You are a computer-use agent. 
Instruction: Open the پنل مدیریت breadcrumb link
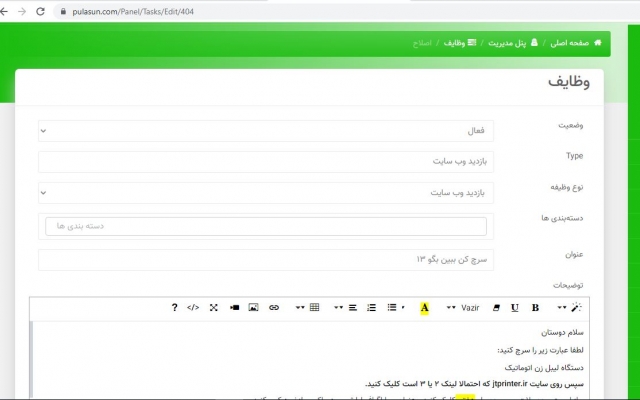[x=507, y=43]
